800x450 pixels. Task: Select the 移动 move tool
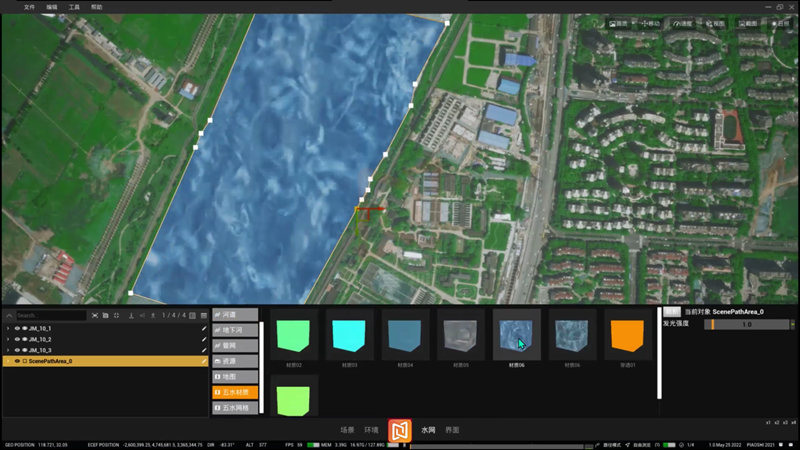pyautogui.click(x=651, y=23)
